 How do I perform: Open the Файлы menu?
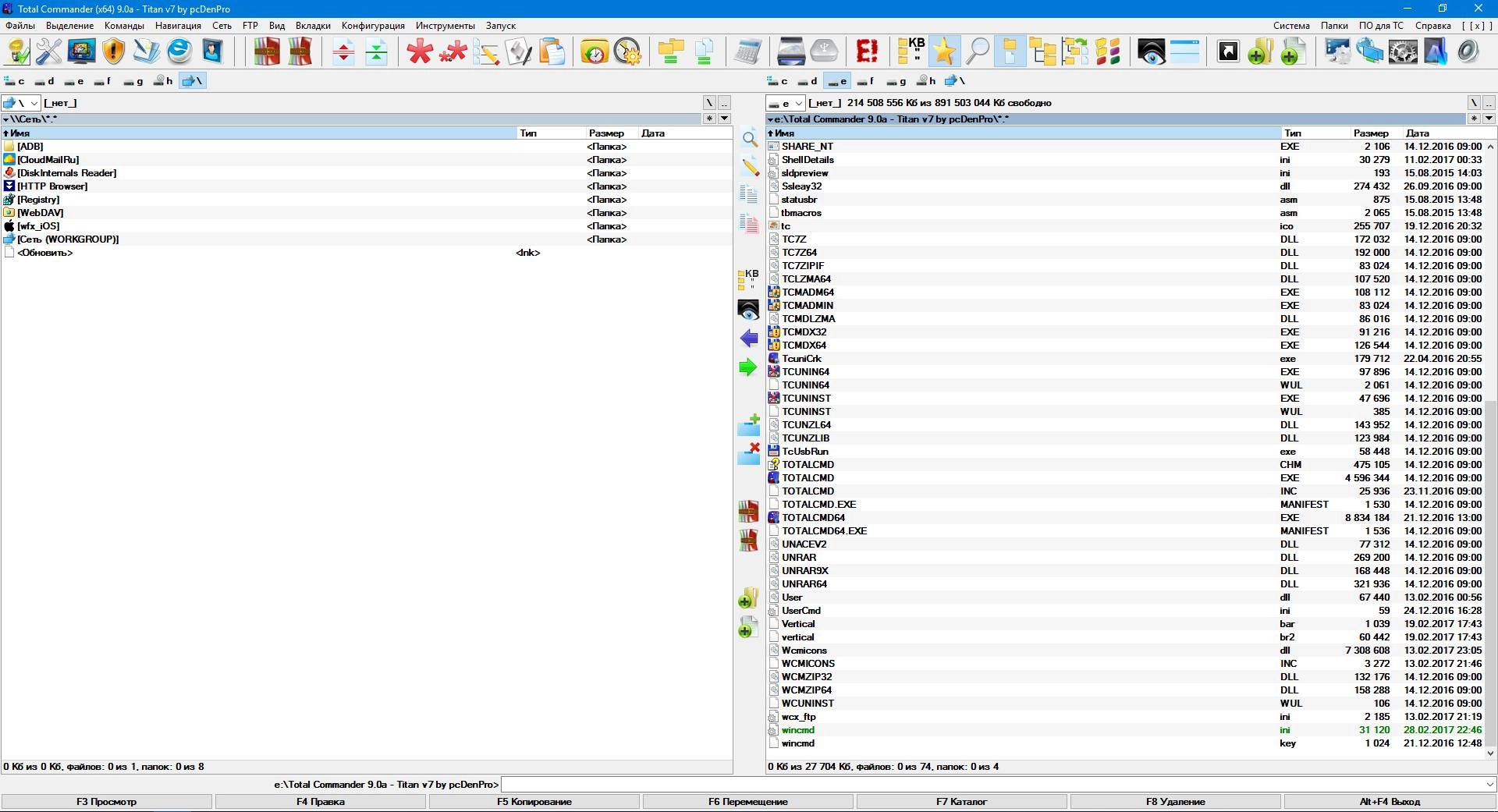tap(20, 26)
